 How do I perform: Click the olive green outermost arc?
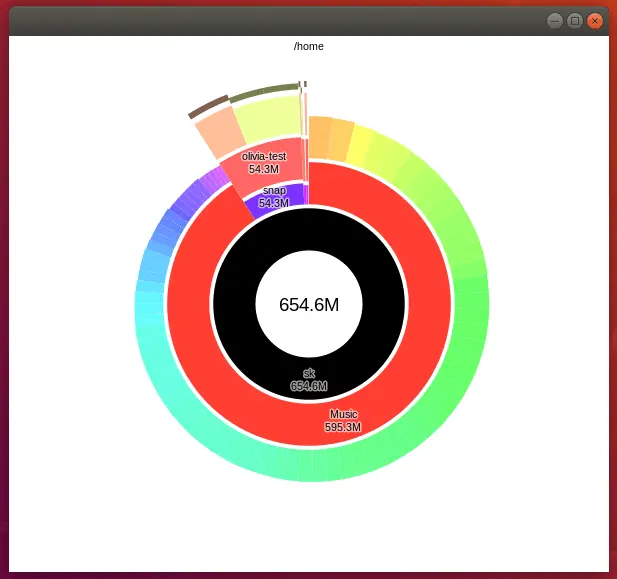tap(265, 92)
